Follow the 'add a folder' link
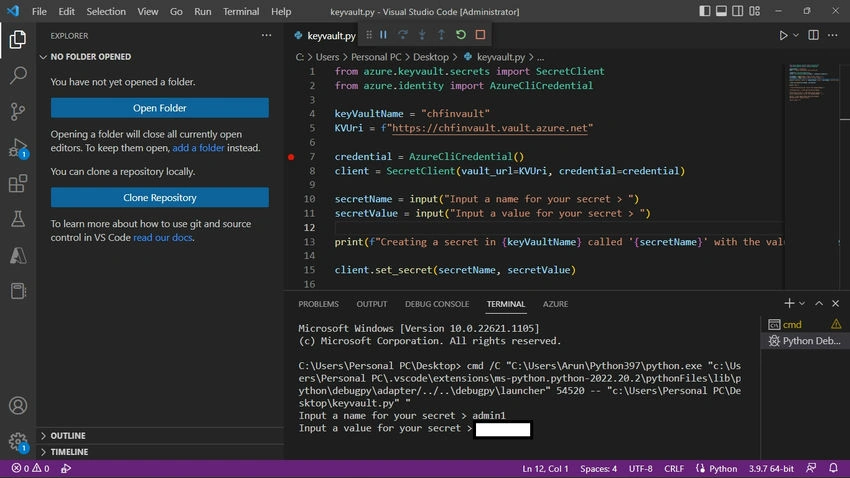The width and height of the screenshot is (850, 478). 198,148
